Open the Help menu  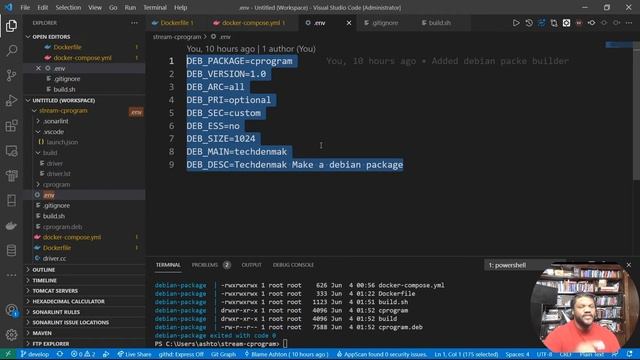pyautogui.click(x=180, y=7)
